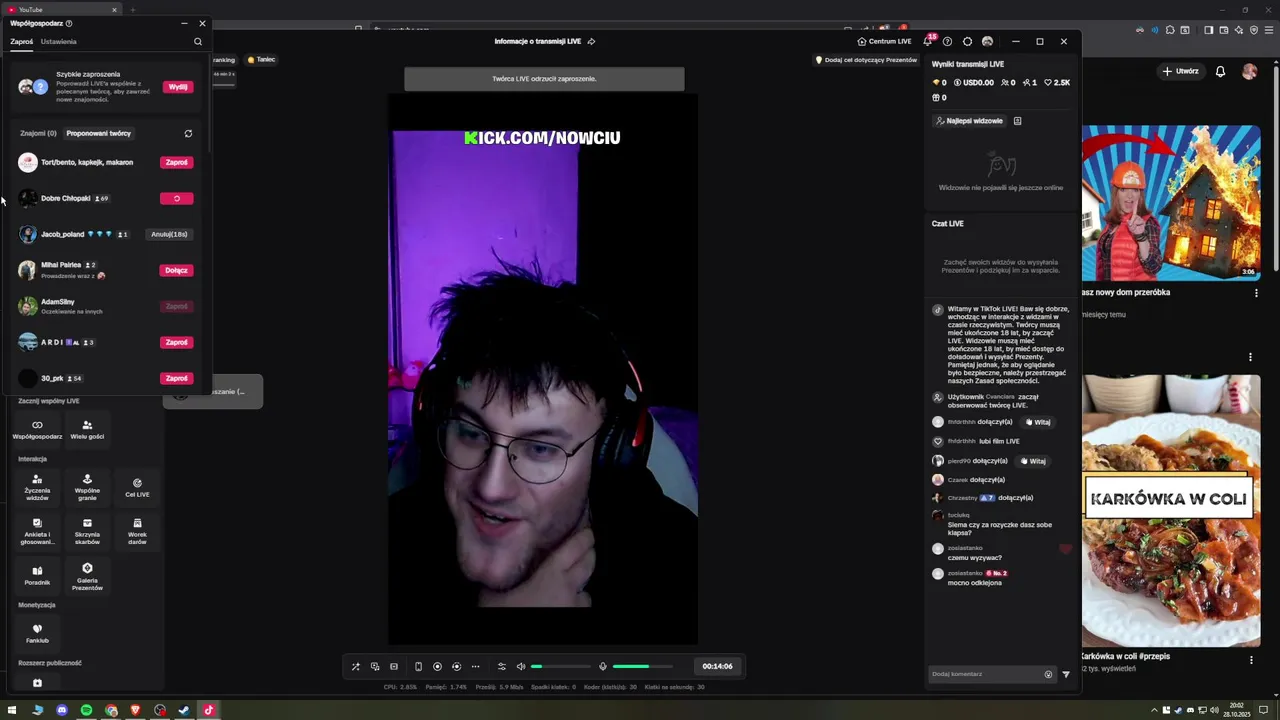Cancel invite to Jacob_poland
Screen dimensions: 1280x720
(x=169, y=234)
